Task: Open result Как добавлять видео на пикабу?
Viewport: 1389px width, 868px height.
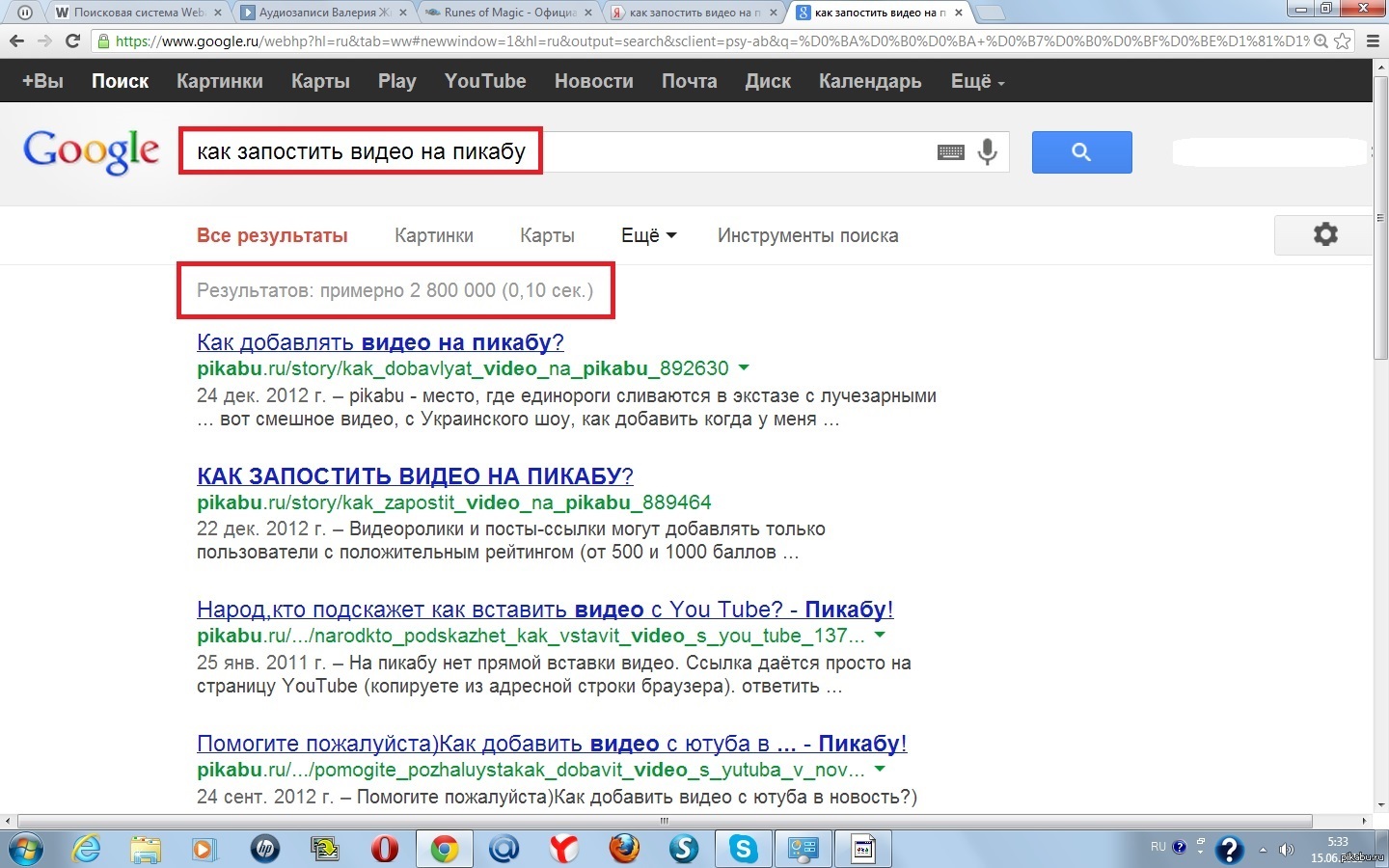Action: [380, 341]
